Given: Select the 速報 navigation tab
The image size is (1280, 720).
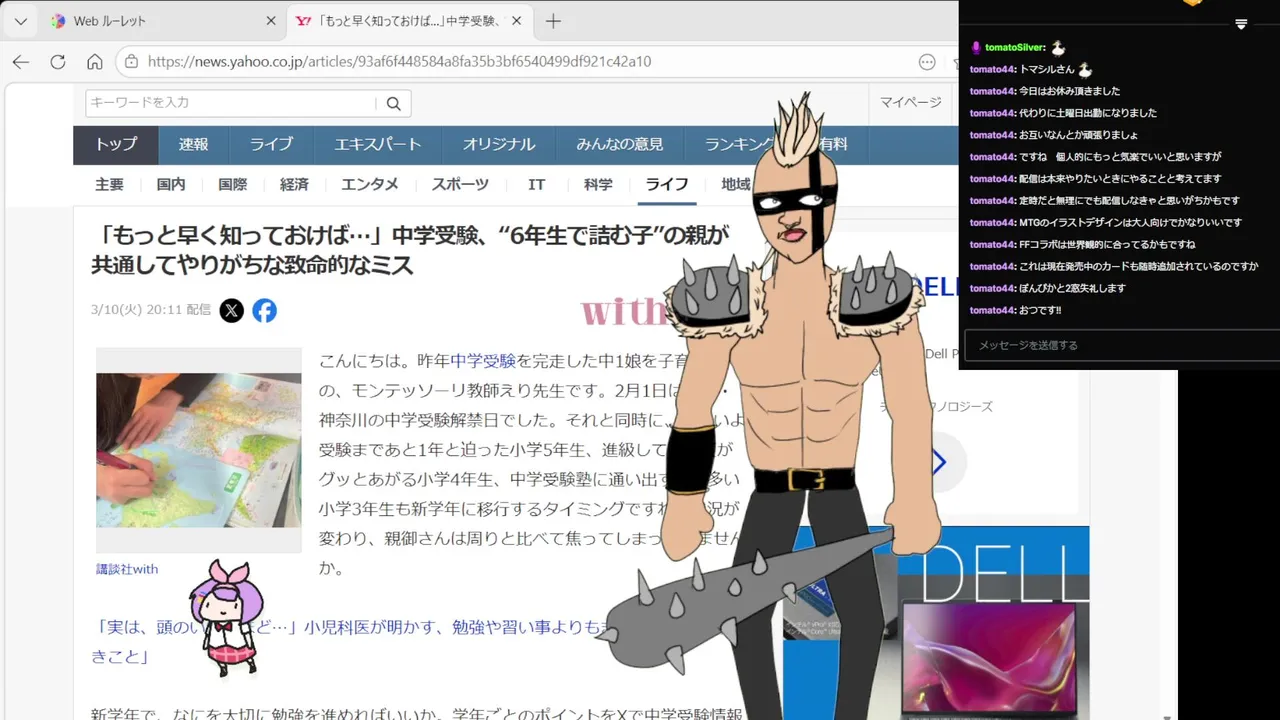Looking at the screenshot, I should (194, 144).
